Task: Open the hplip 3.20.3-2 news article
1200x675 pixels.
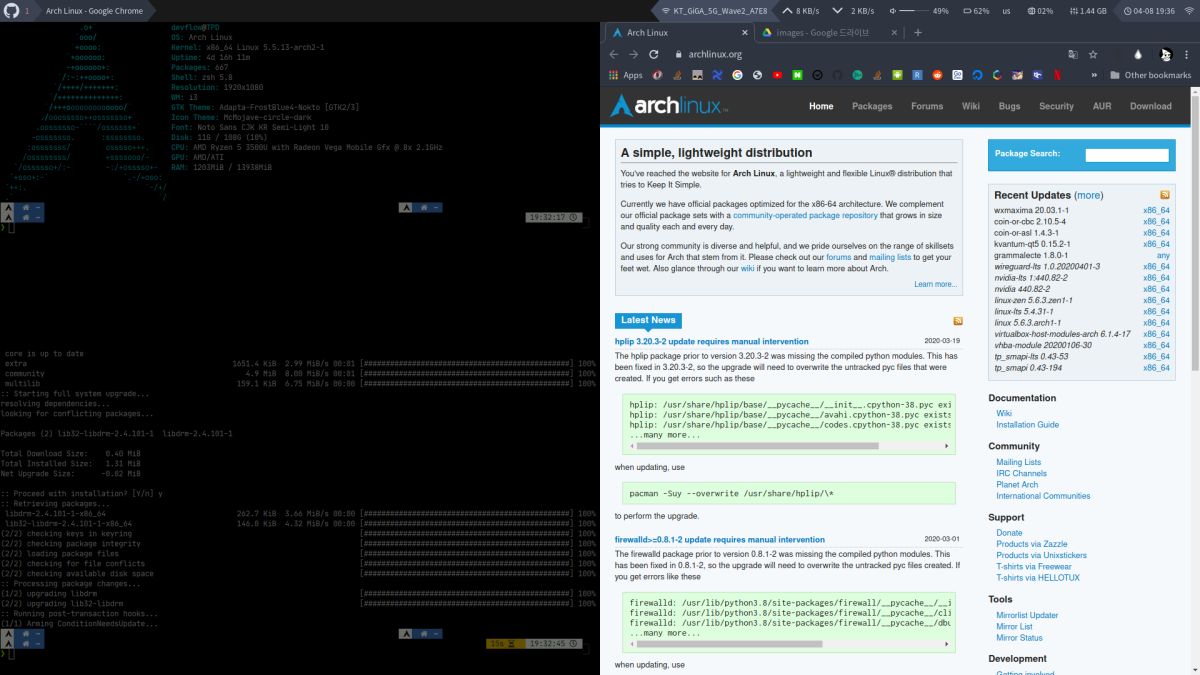Action: [712, 341]
